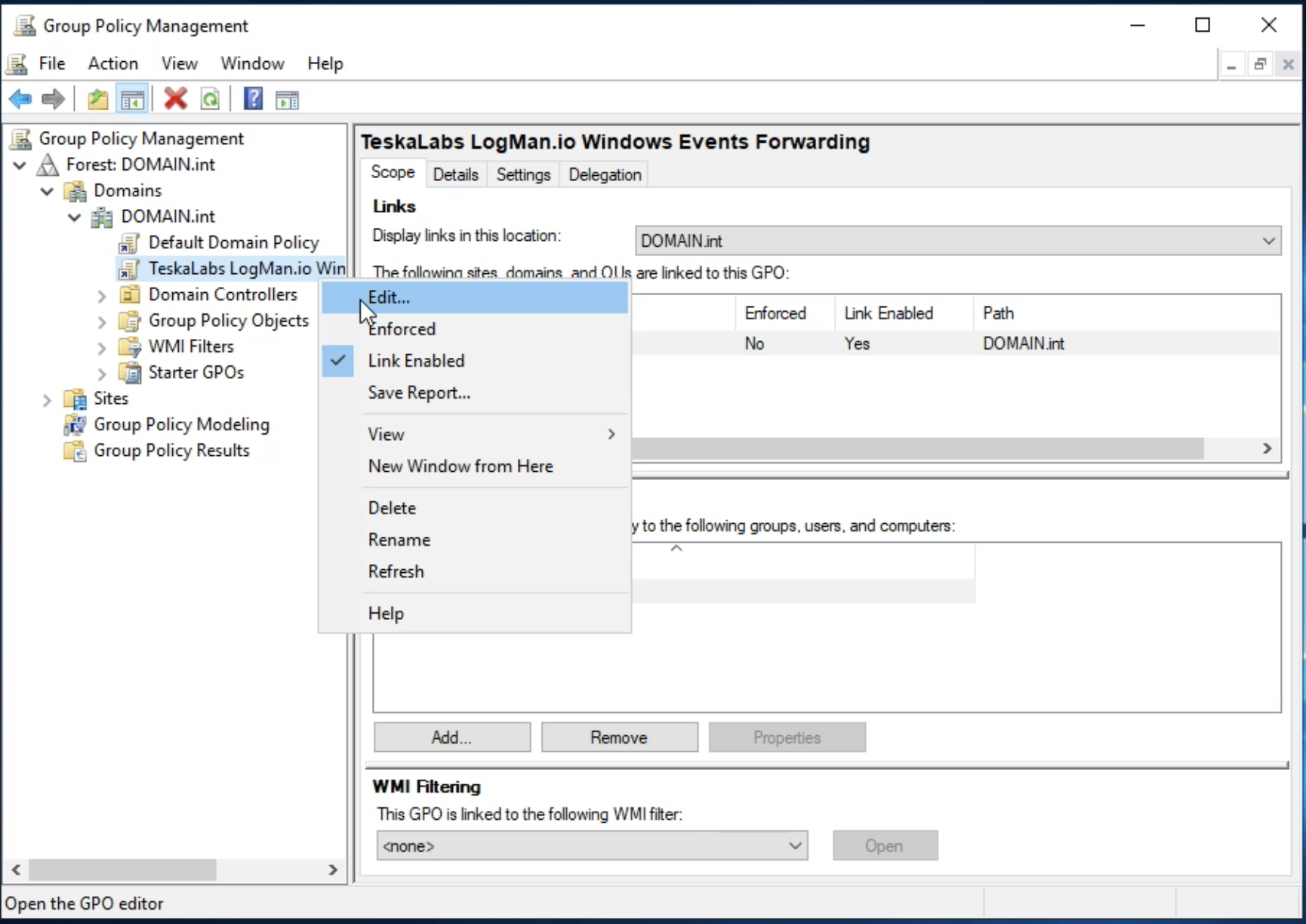The width and height of the screenshot is (1306, 924).
Task: Switch to the Details tab
Action: [x=456, y=174]
